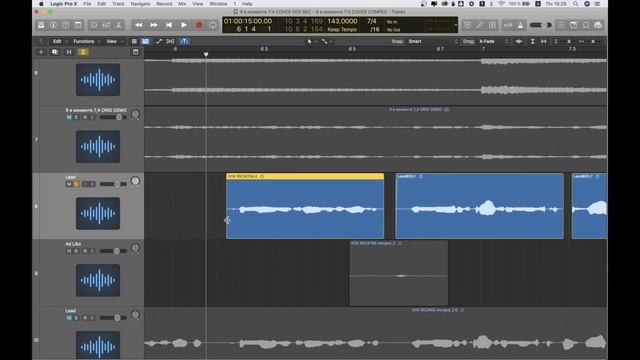Open the File menu
640x360 pixels.
click(x=87, y=4)
